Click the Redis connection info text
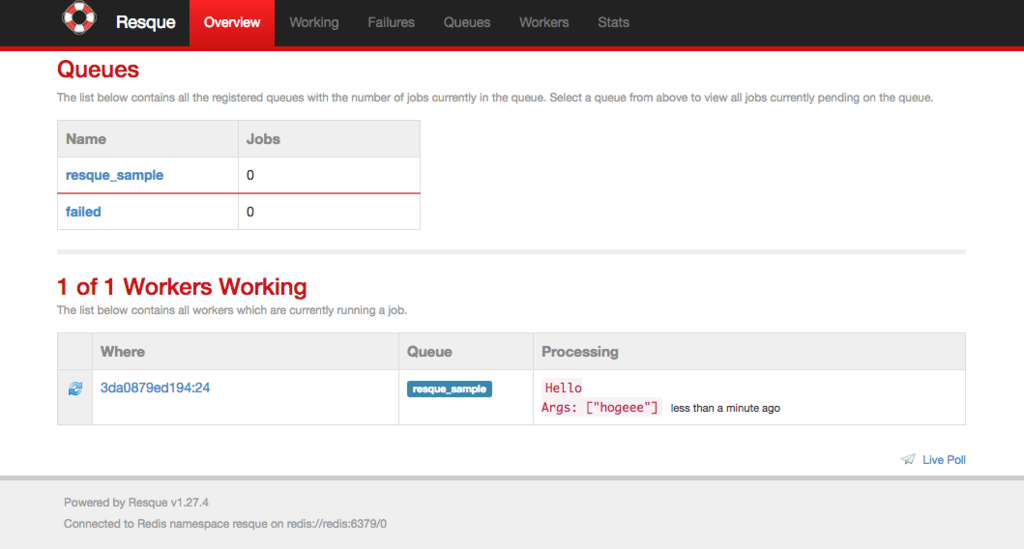This screenshot has height=549, width=1024. [x=225, y=524]
